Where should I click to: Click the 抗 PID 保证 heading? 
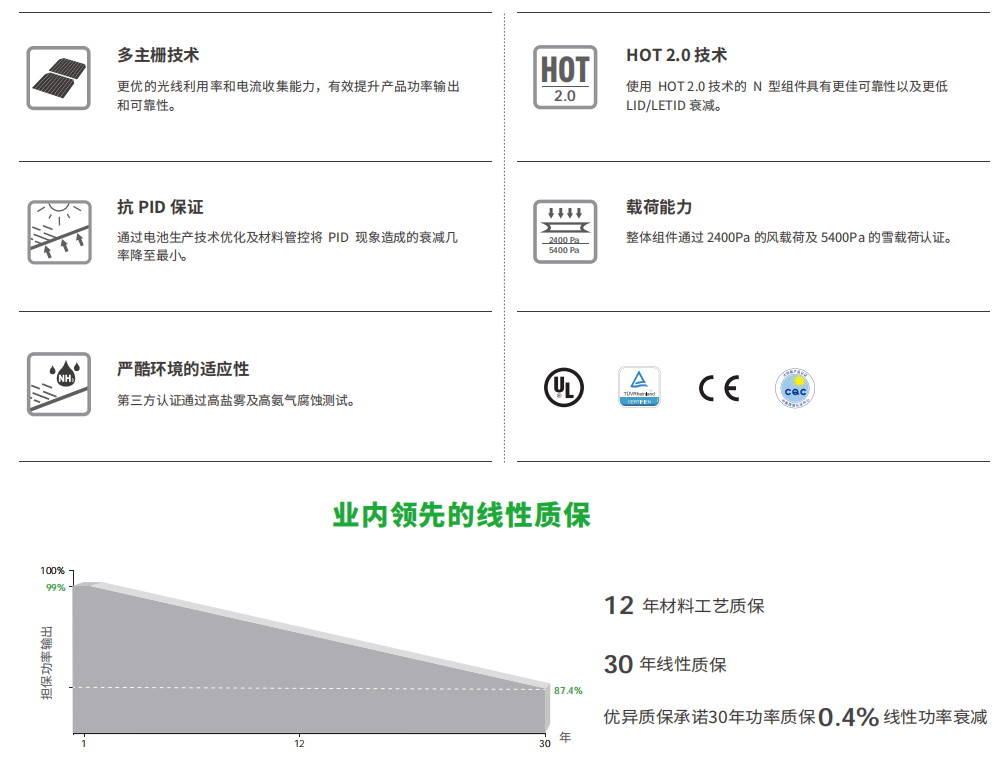(160, 207)
